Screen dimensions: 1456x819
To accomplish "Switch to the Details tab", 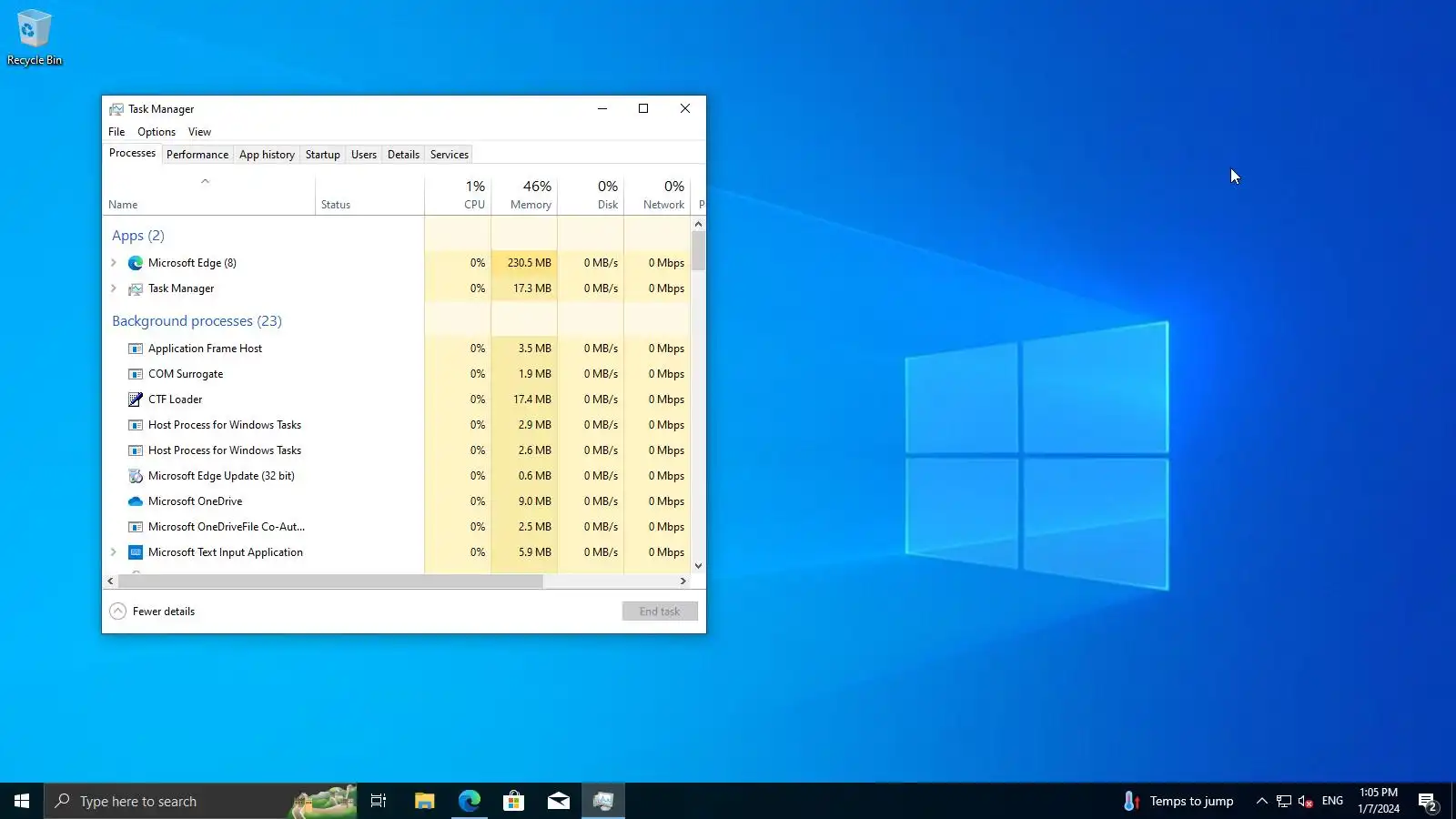I will click(x=403, y=155).
